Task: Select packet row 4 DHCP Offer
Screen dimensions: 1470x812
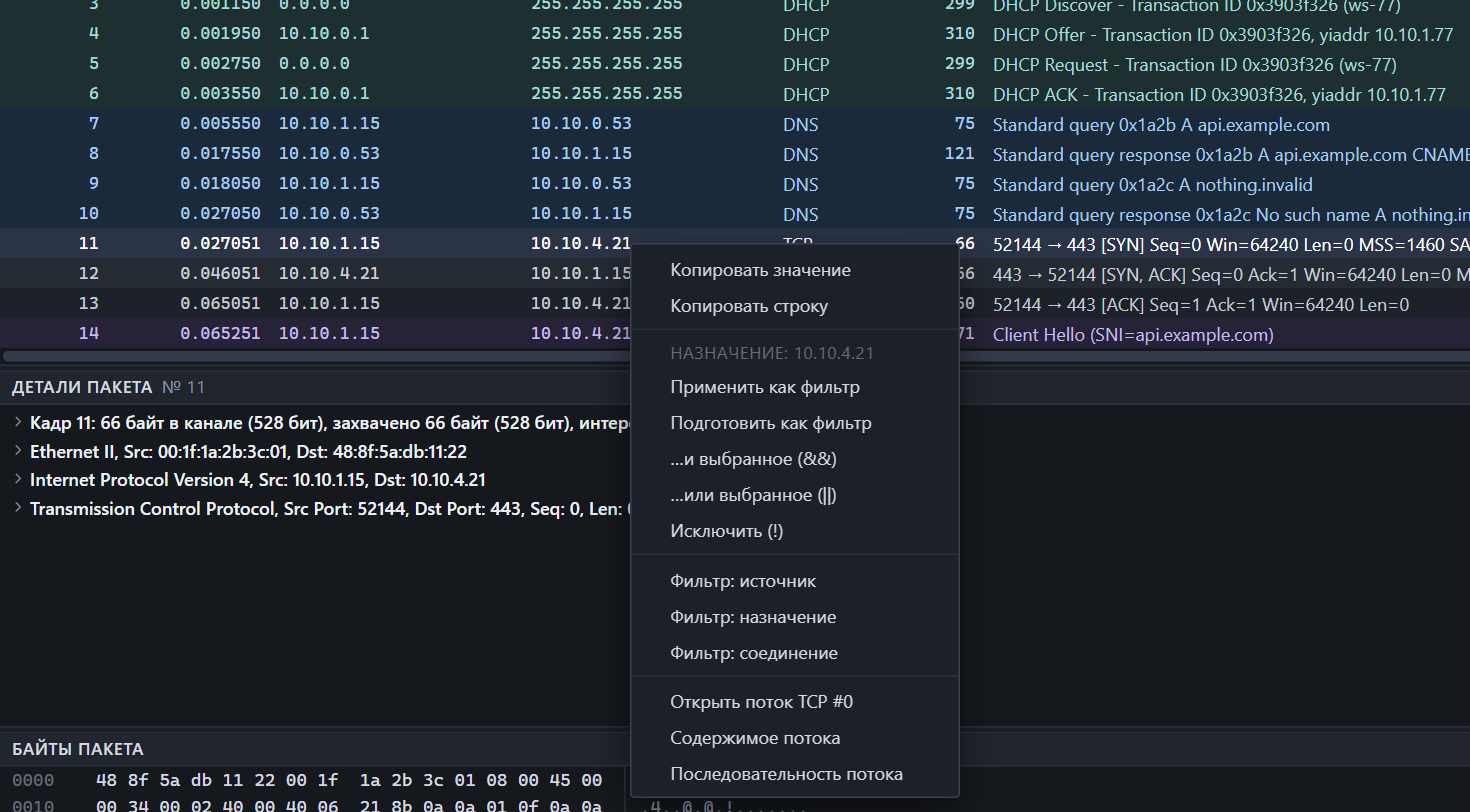Action: click(x=735, y=34)
